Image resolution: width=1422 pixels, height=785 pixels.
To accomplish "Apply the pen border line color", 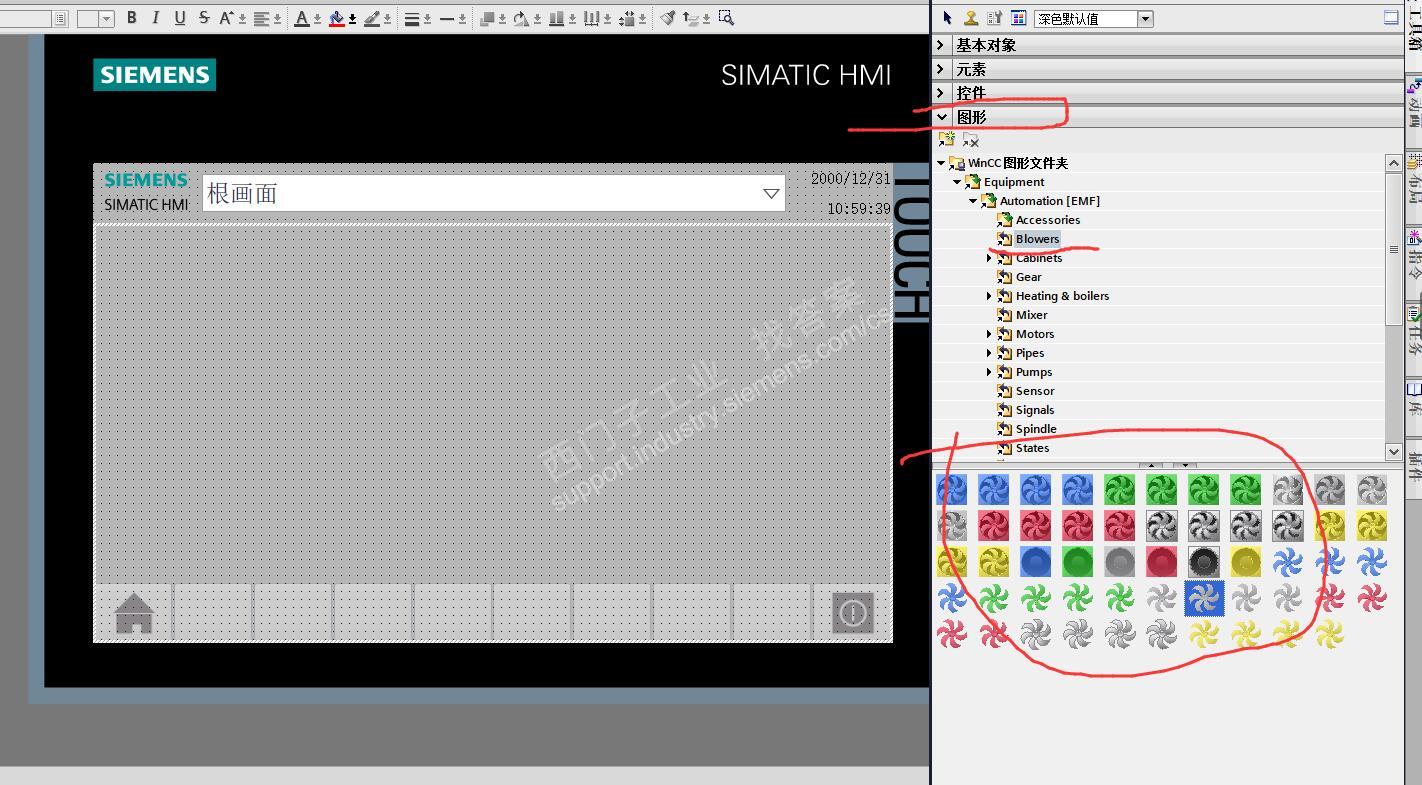I will (372, 18).
